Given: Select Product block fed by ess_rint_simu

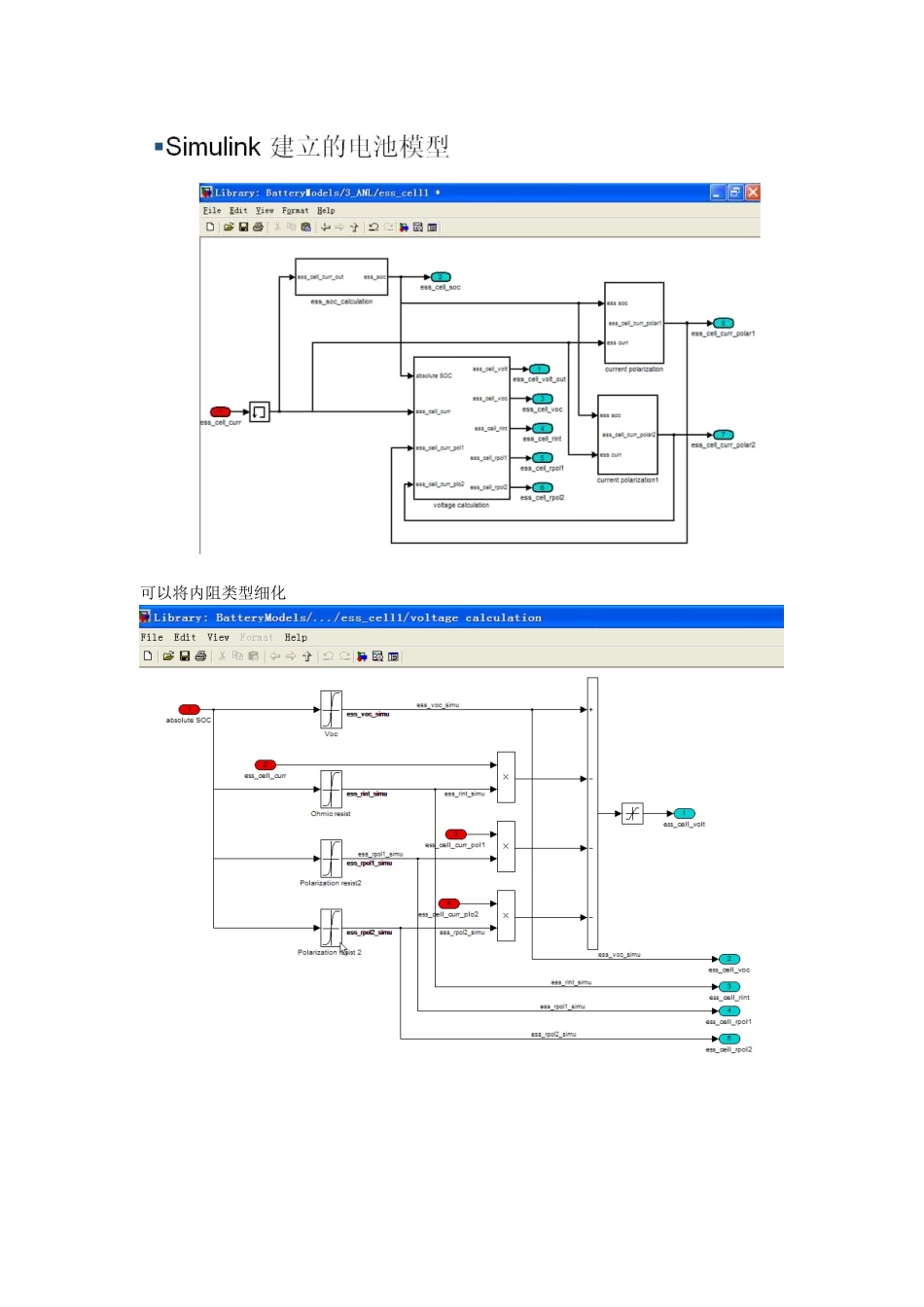Looking at the screenshot, I should point(506,777).
